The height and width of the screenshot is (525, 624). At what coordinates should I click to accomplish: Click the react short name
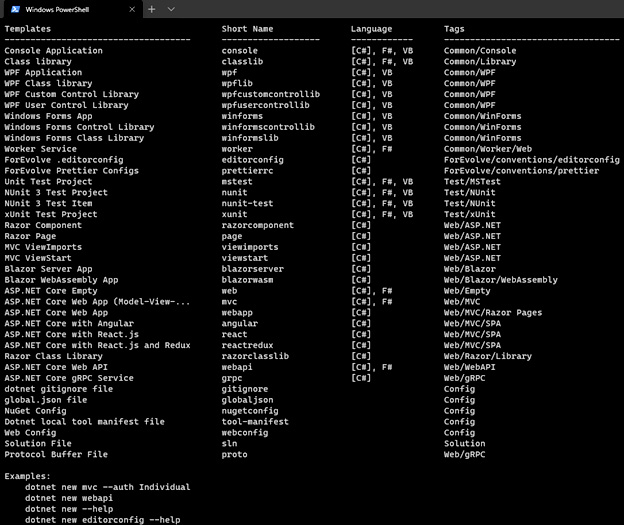234,334
